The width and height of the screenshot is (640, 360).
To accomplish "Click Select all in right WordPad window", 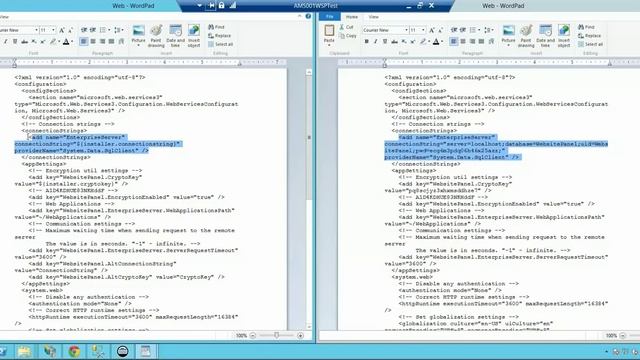I will point(590,44).
